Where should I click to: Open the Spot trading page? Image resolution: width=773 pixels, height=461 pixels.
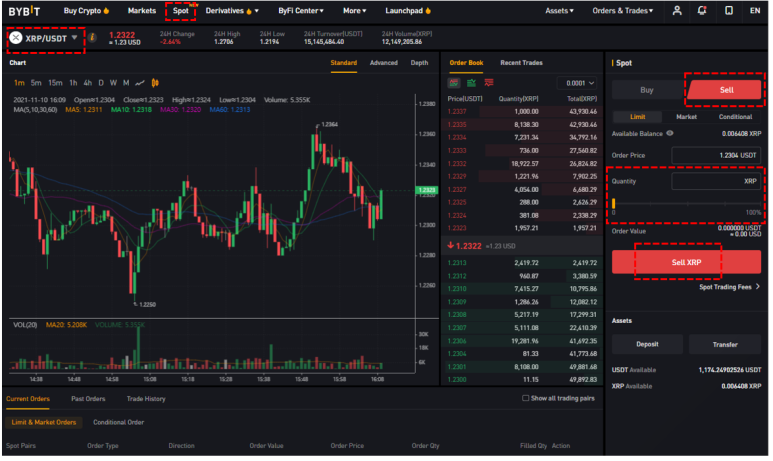tap(181, 11)
